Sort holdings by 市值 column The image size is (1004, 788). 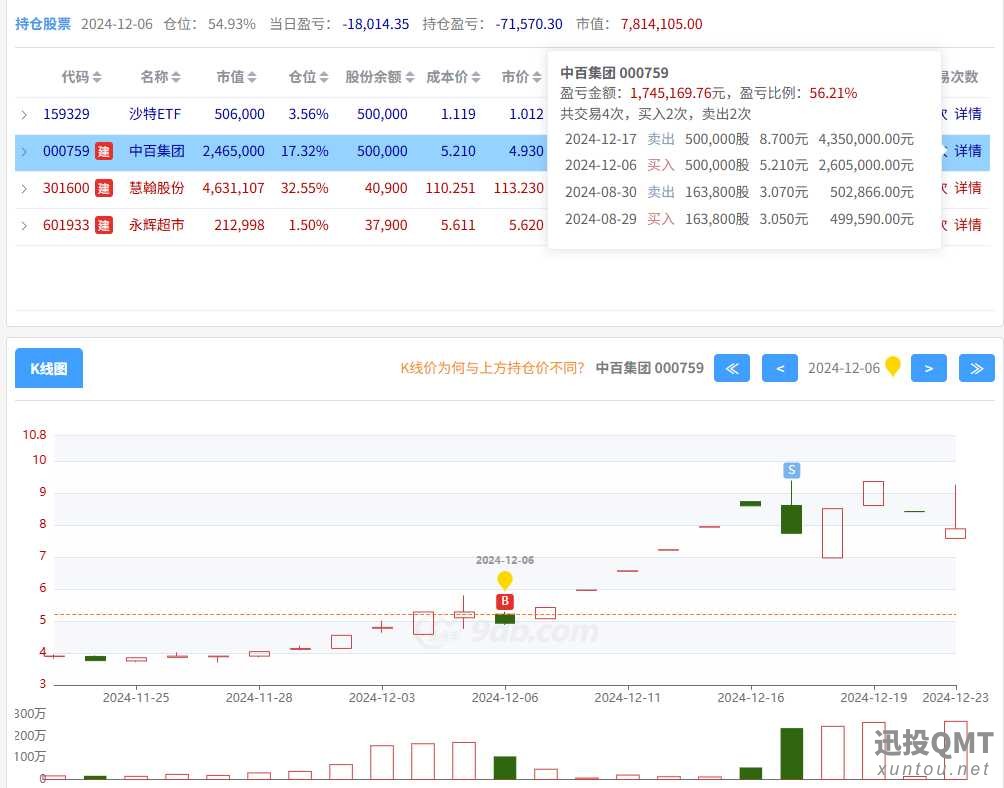237,77
